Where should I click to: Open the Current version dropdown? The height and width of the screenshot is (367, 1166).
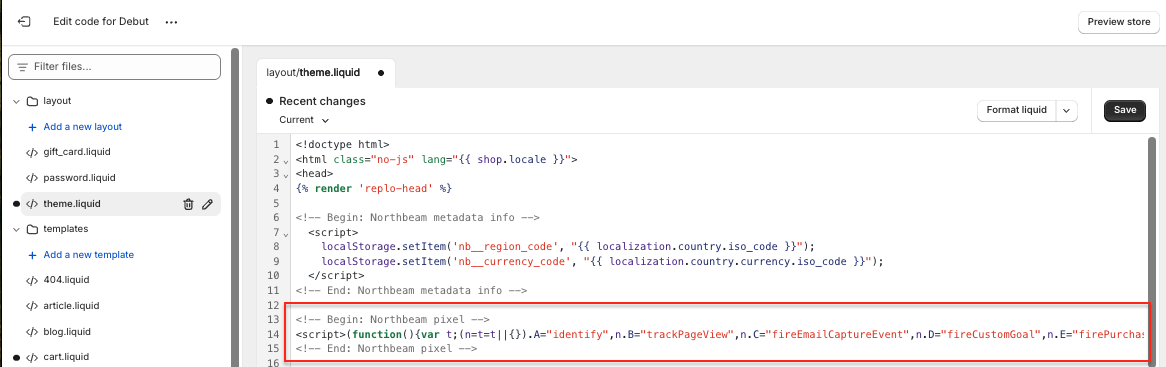(304, 120)
